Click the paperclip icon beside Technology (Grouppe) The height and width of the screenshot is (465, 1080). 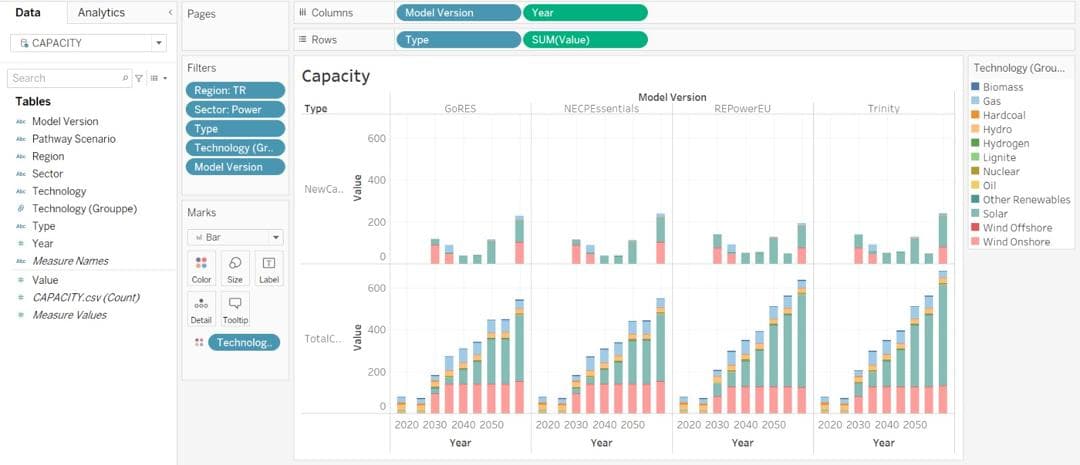(x=20, y=209)
